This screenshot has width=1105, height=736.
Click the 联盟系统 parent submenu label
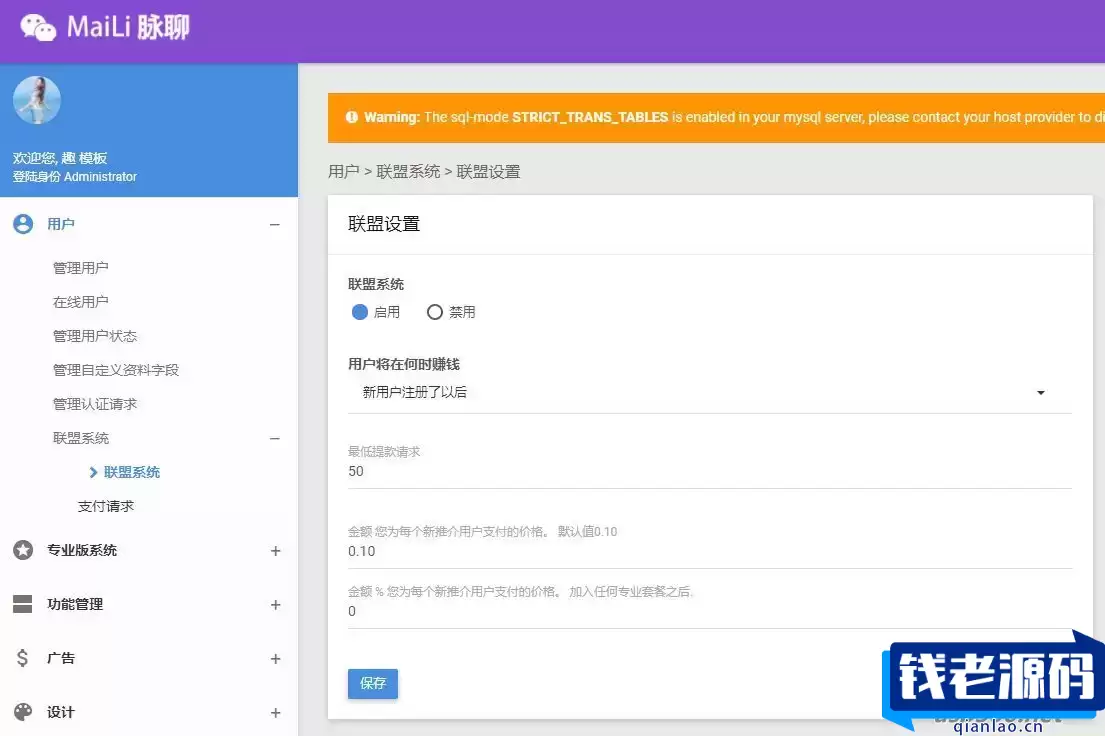coord(80,438)
